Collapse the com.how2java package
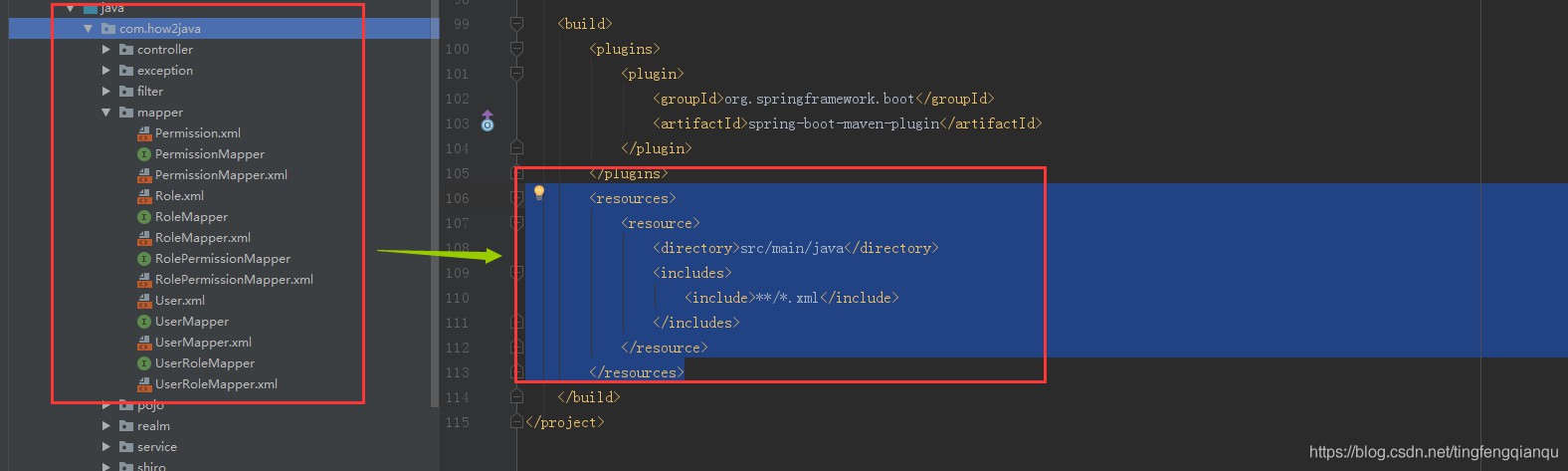This screenshot has height=471, width=1568. (89, 29)
